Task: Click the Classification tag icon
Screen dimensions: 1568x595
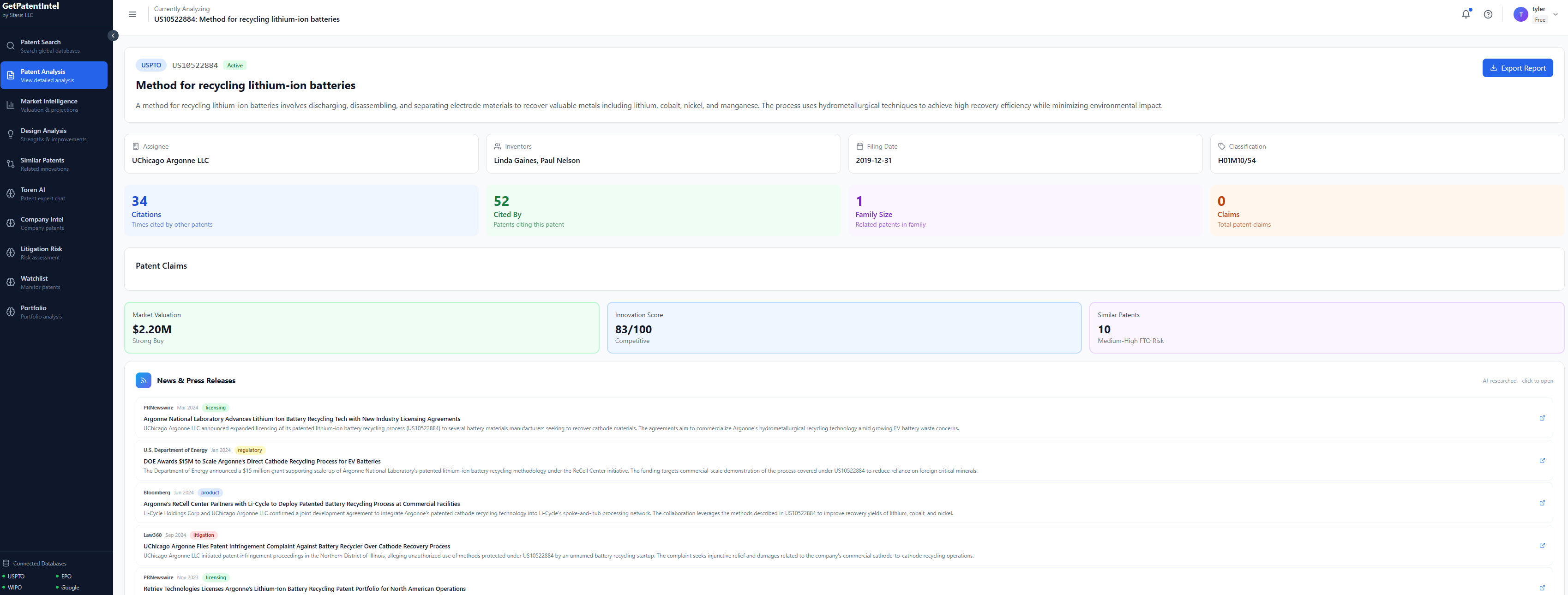Action: point(1221,146)
